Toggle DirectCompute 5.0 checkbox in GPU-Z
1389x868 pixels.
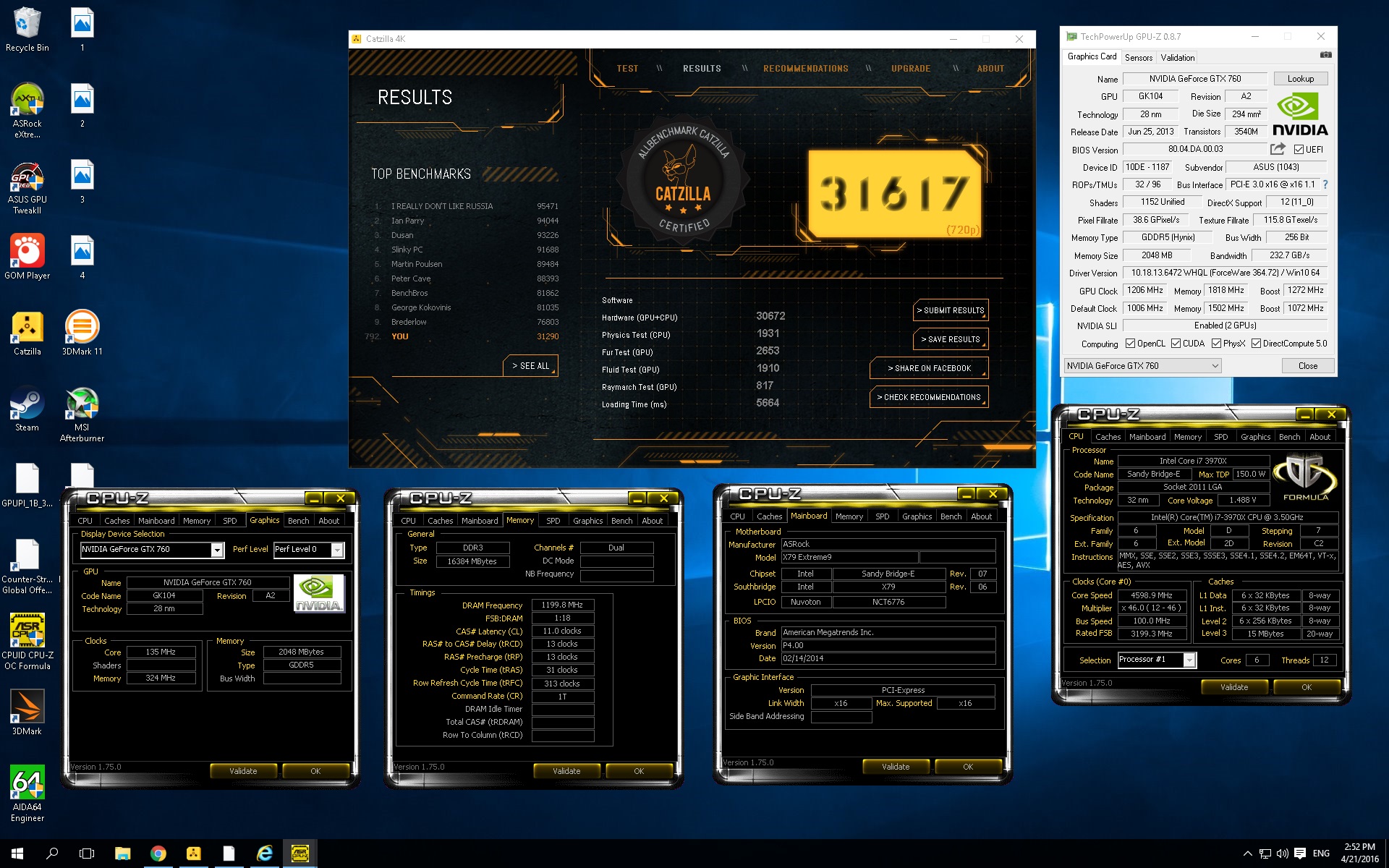pos(1257,344)
